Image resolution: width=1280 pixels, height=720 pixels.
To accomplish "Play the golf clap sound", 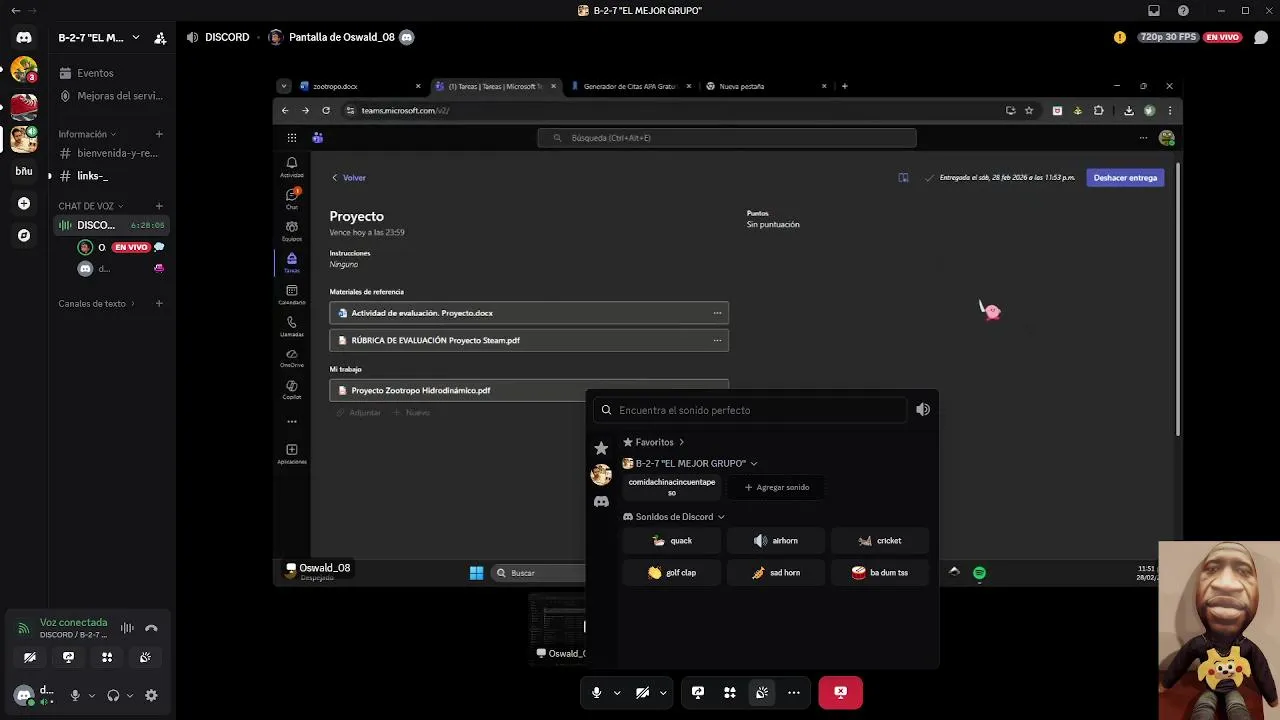I will (x=671, y=573).
